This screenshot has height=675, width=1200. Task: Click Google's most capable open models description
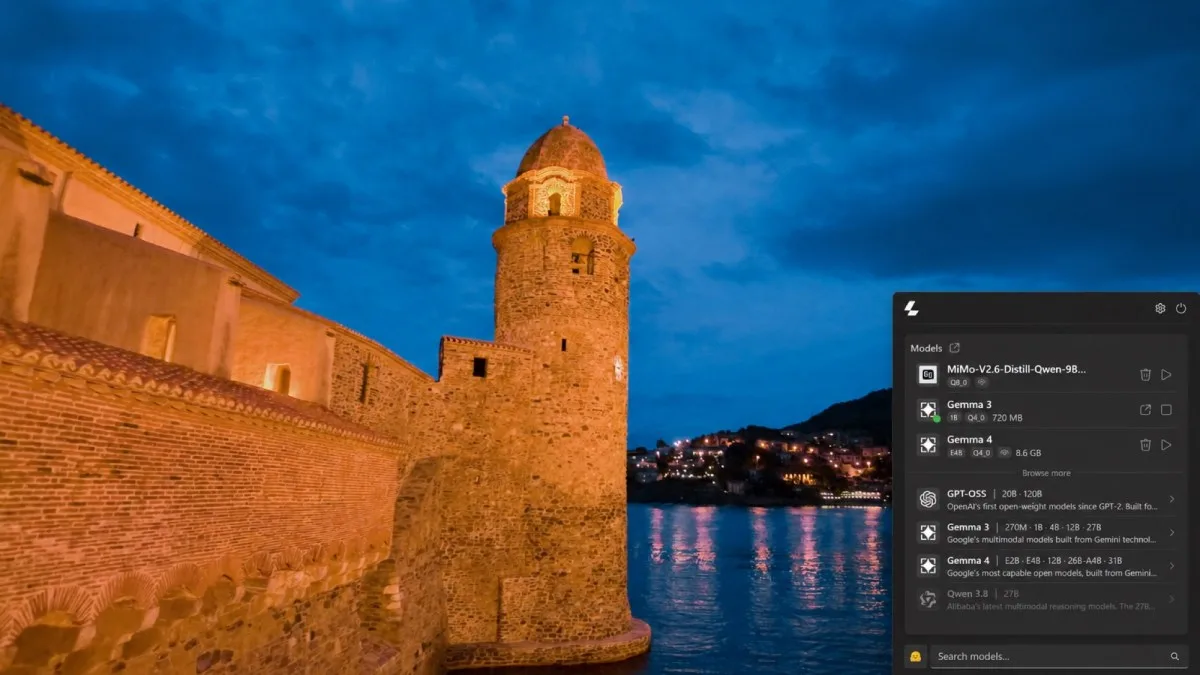[x=1052, y=572]
